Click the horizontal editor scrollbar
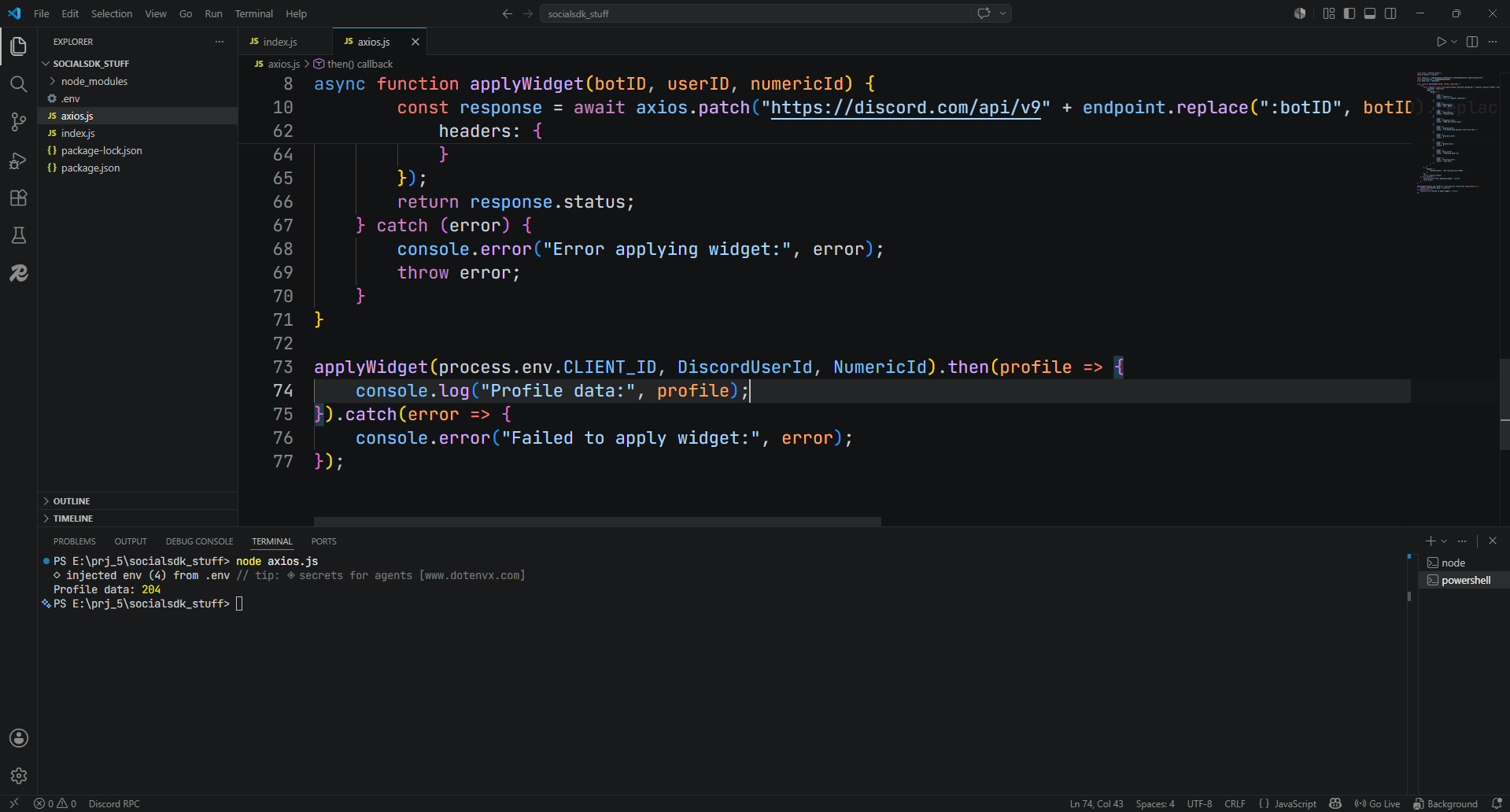1510x812 pixels. [x=597, y=522]
